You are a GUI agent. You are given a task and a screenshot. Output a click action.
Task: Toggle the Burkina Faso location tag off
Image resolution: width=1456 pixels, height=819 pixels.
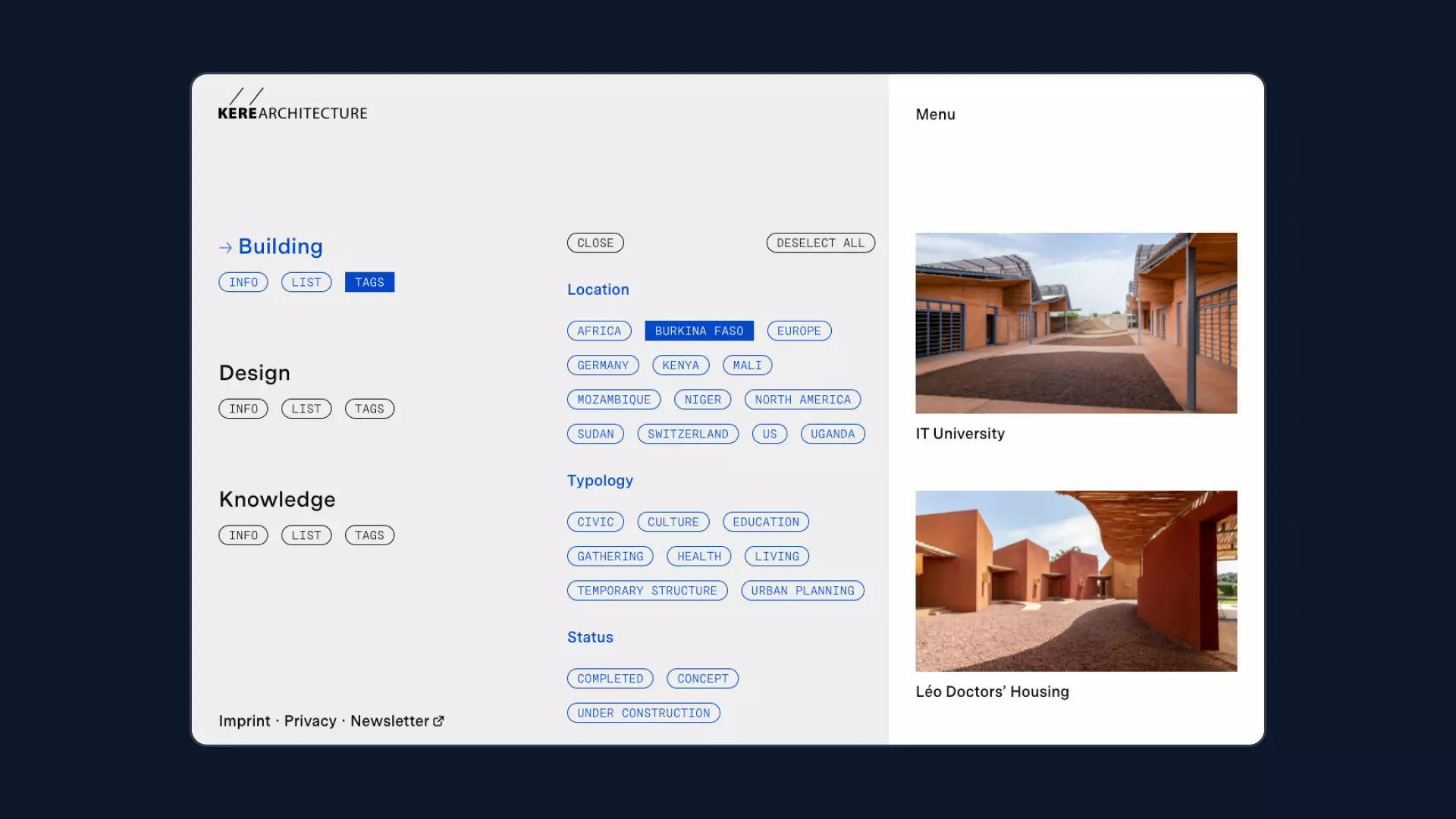point(698,331)
